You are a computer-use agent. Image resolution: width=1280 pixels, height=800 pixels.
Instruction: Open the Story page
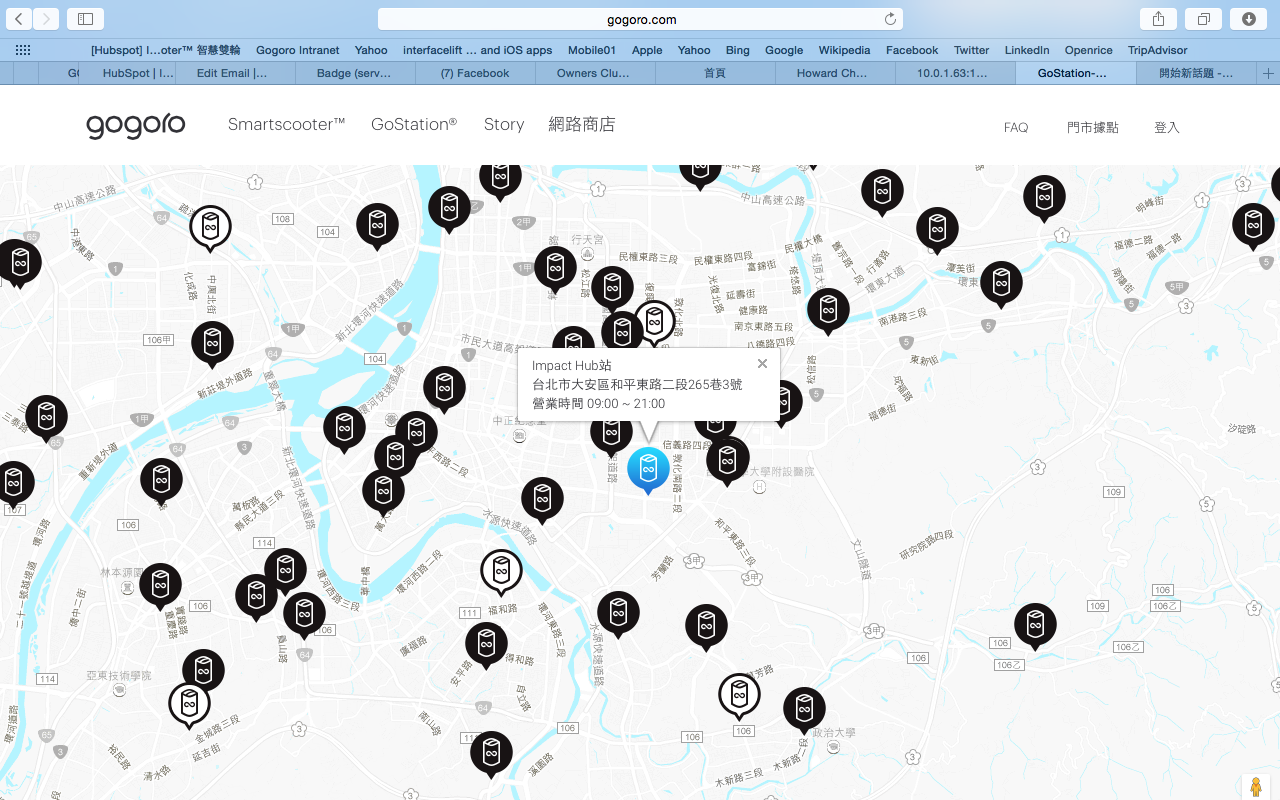point(504,124)
